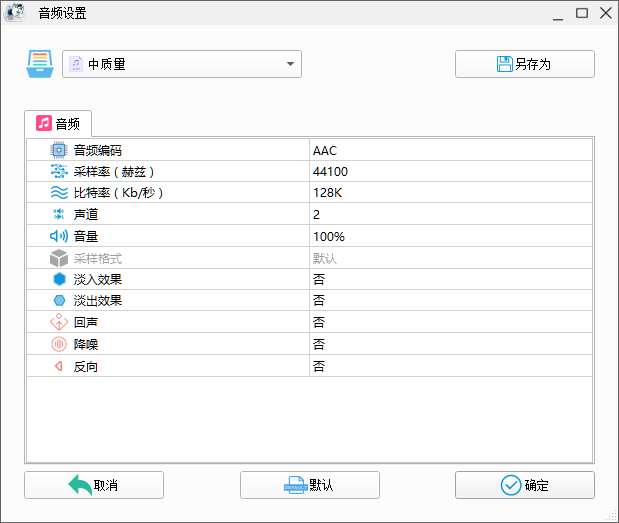The width and height of the screenshot is (619, 523).
Task: Click the 淡出效果 hexagon icon
Action: coord(59,300)
